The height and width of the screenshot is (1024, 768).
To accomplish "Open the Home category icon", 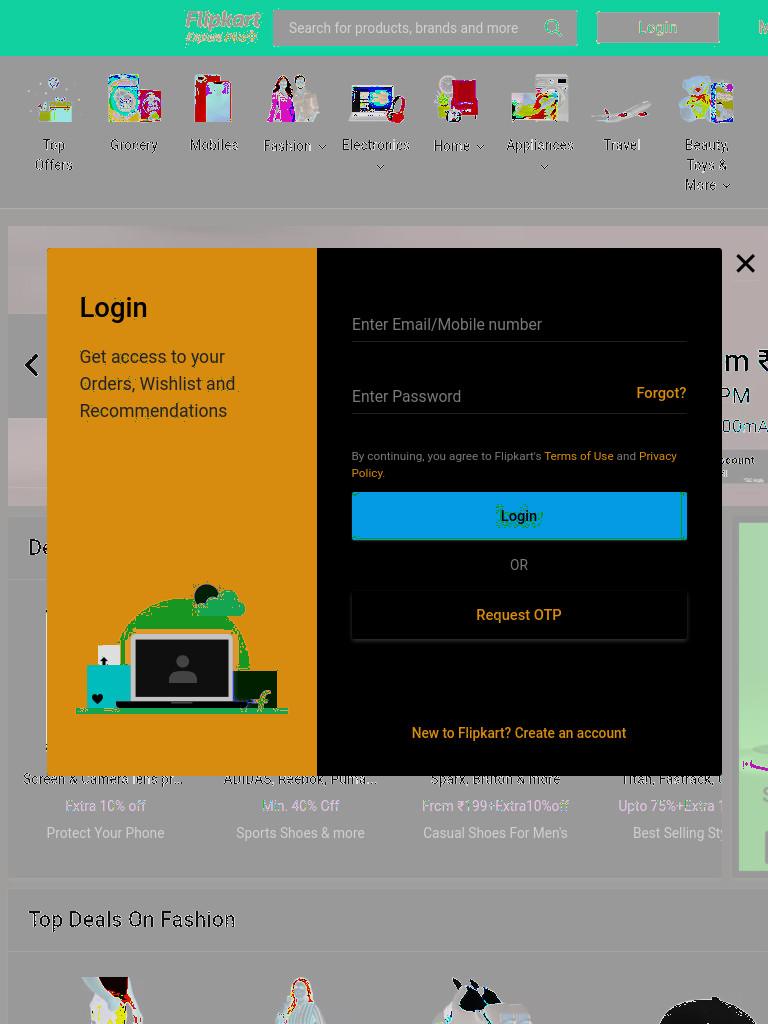I will click(x=458, y=99).
